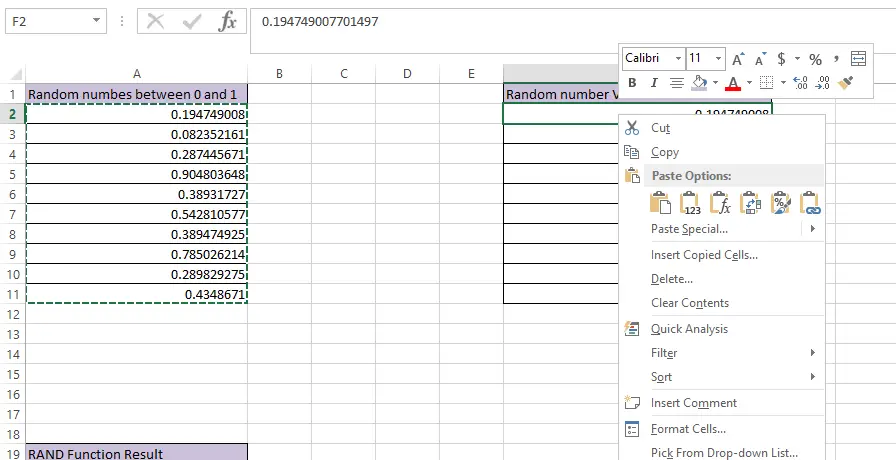Click the Merge & Center icon
The height and width of the screenshot is (460, 896).
point(858,59)
